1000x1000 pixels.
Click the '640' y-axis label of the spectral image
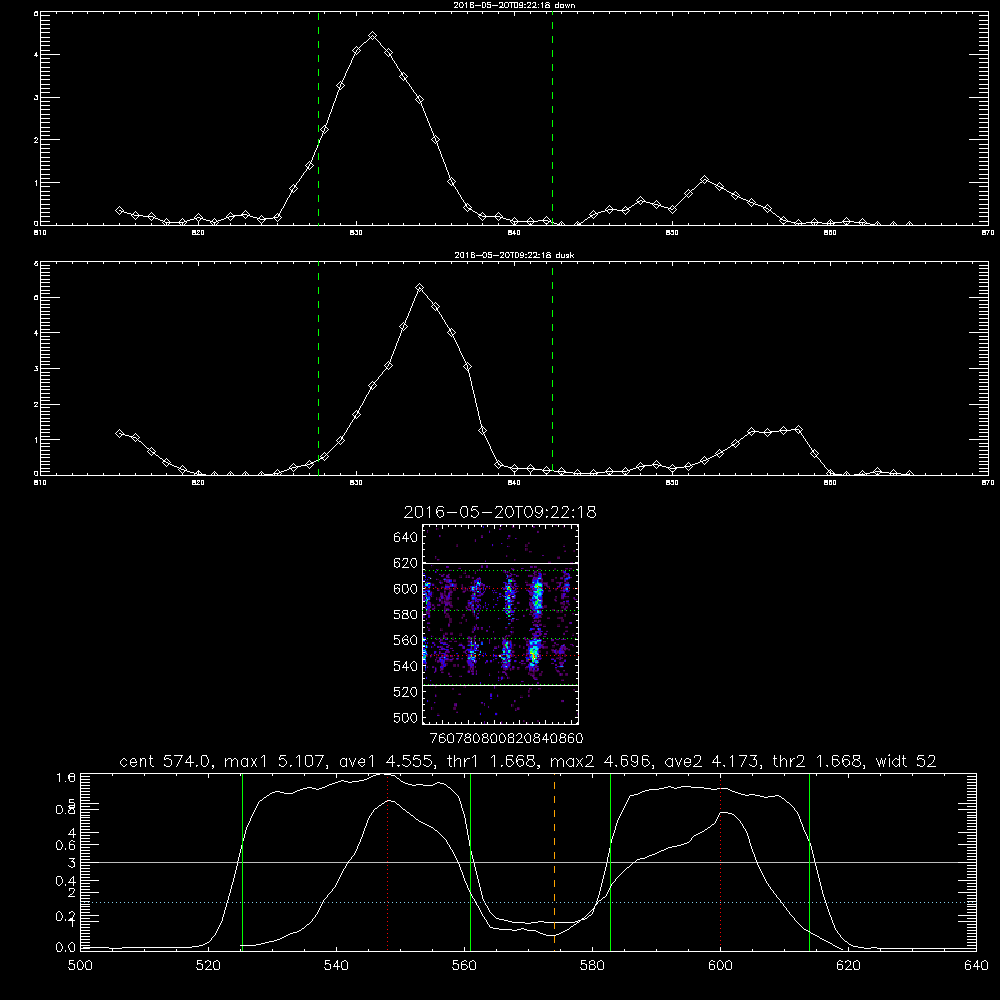(405, 538)
